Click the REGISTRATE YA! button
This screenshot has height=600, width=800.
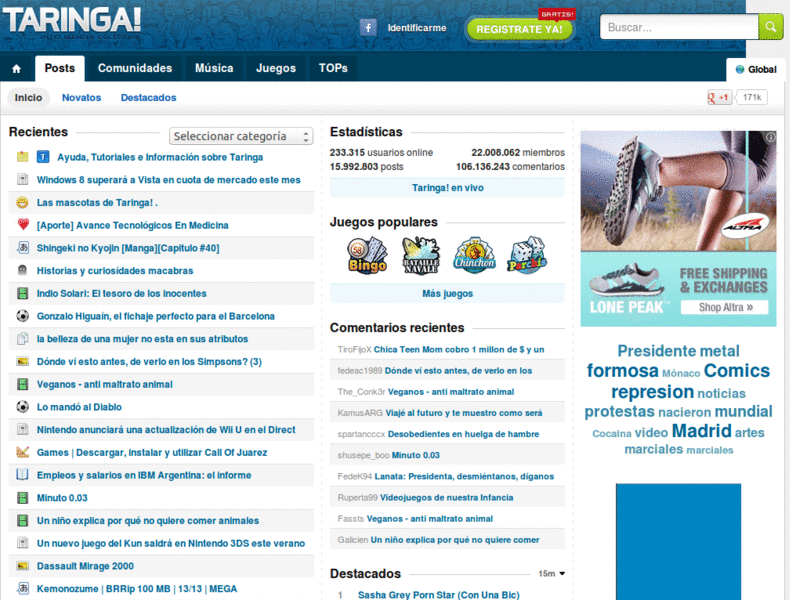(519, 29)
